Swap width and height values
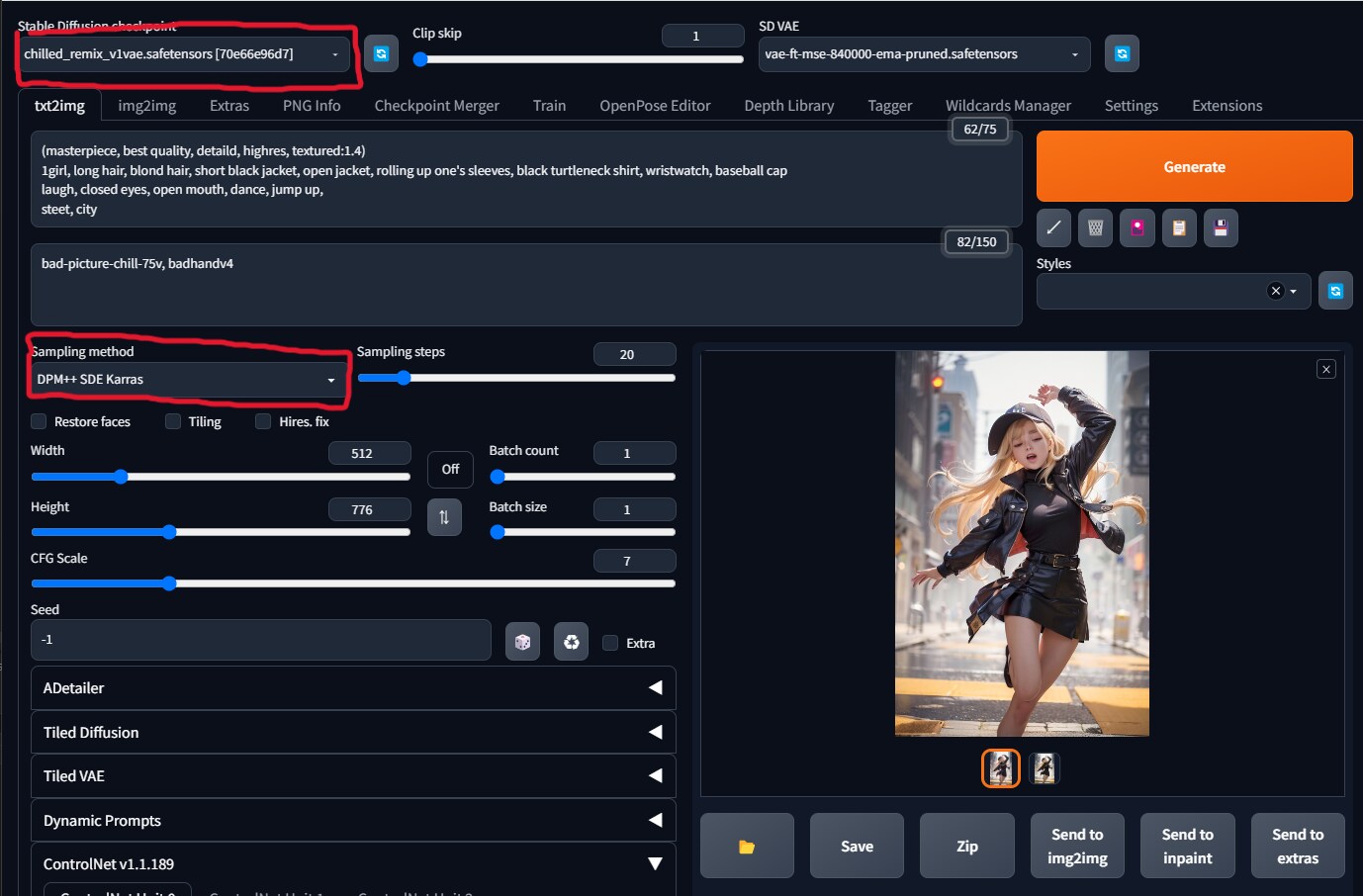 [444, 517]
